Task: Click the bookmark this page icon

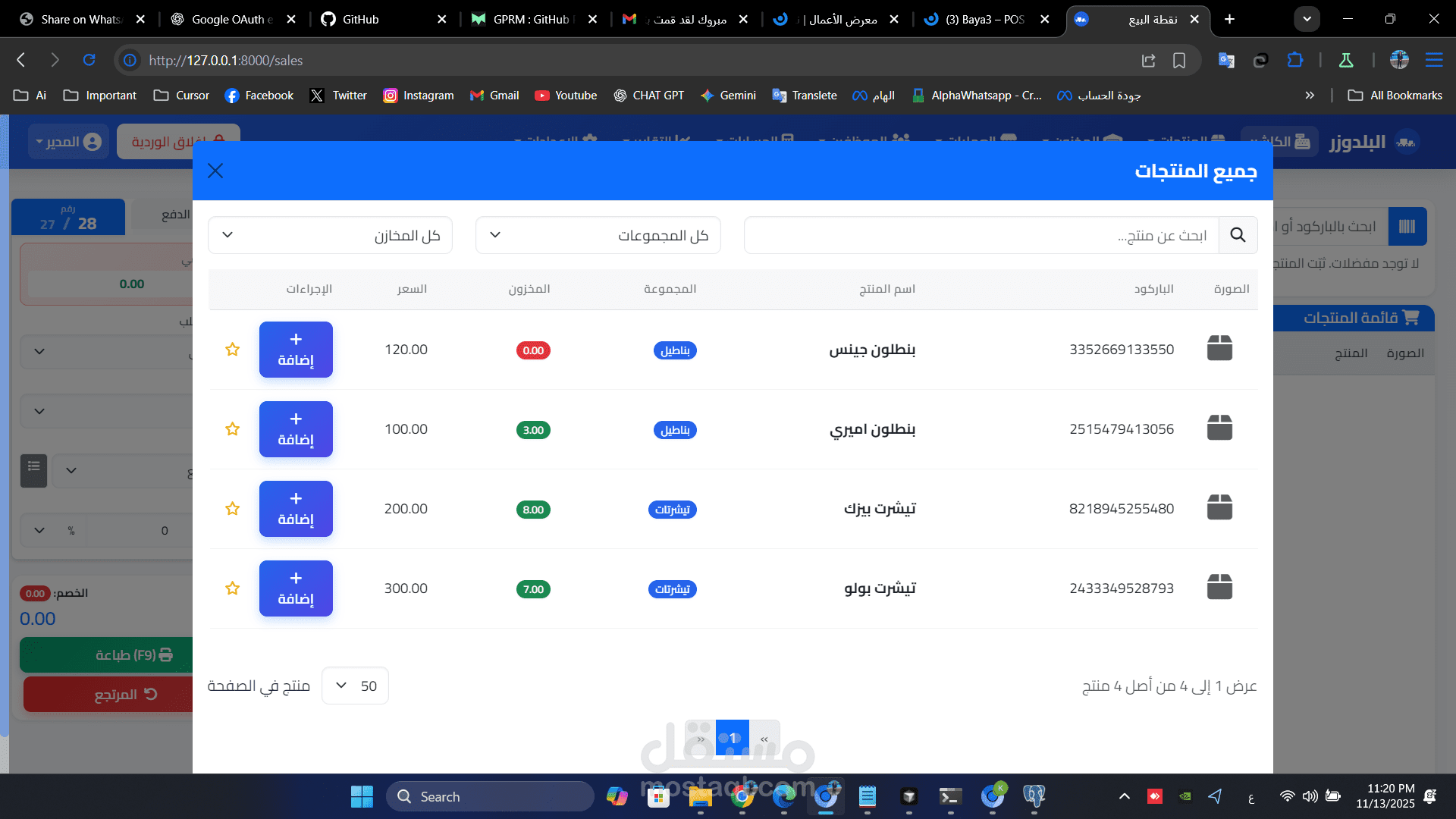Action: click(1179, 60)
